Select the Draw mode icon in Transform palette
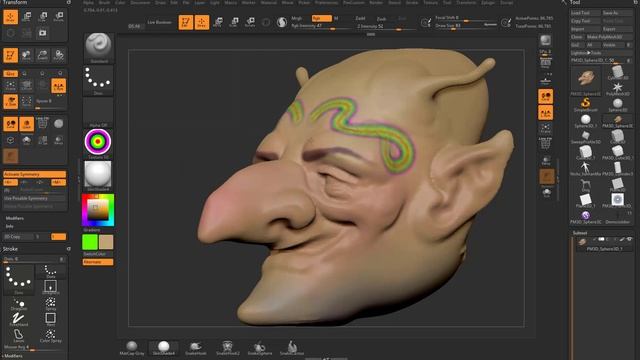 11,17
